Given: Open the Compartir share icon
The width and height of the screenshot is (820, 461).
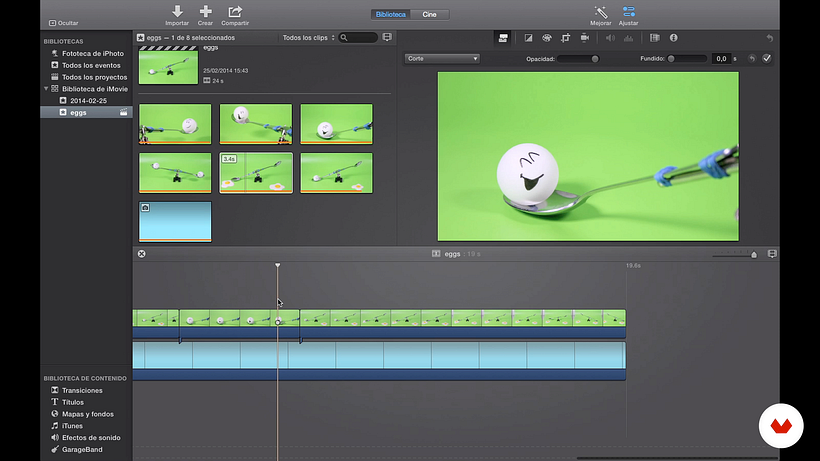Looking at the screenshot, I should (235, 12).
